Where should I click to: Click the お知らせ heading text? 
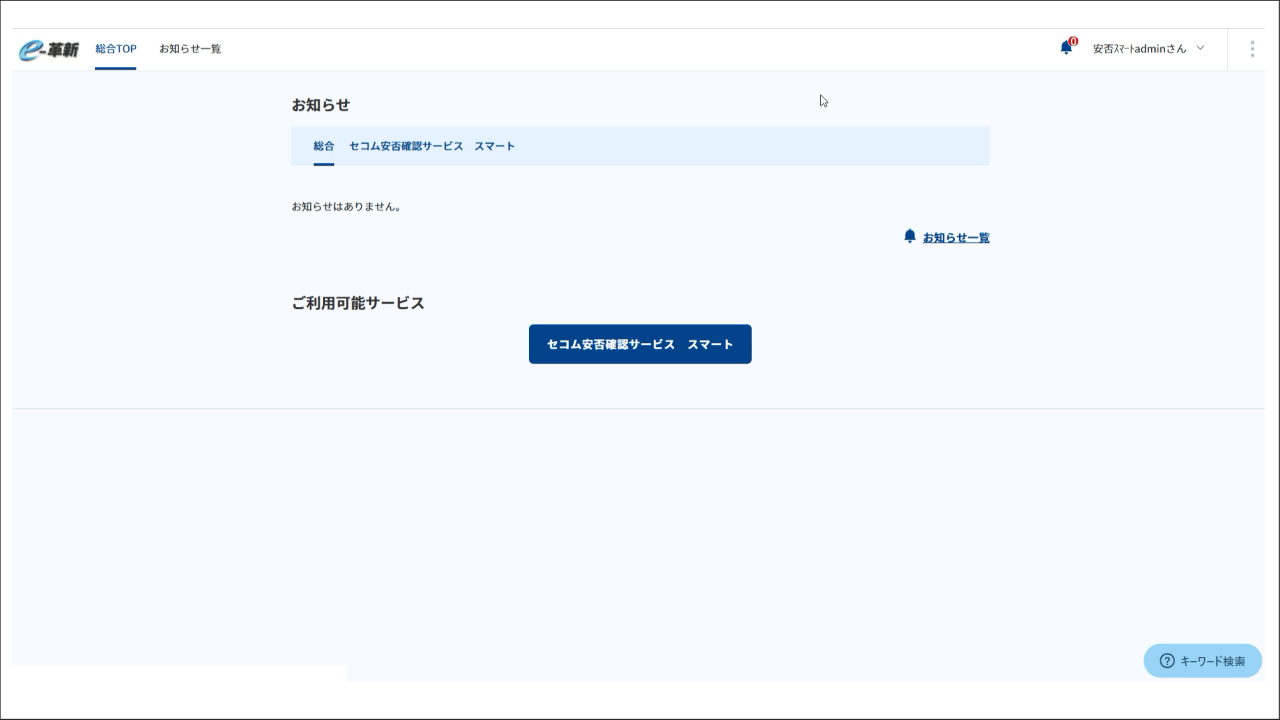point(321,105)
